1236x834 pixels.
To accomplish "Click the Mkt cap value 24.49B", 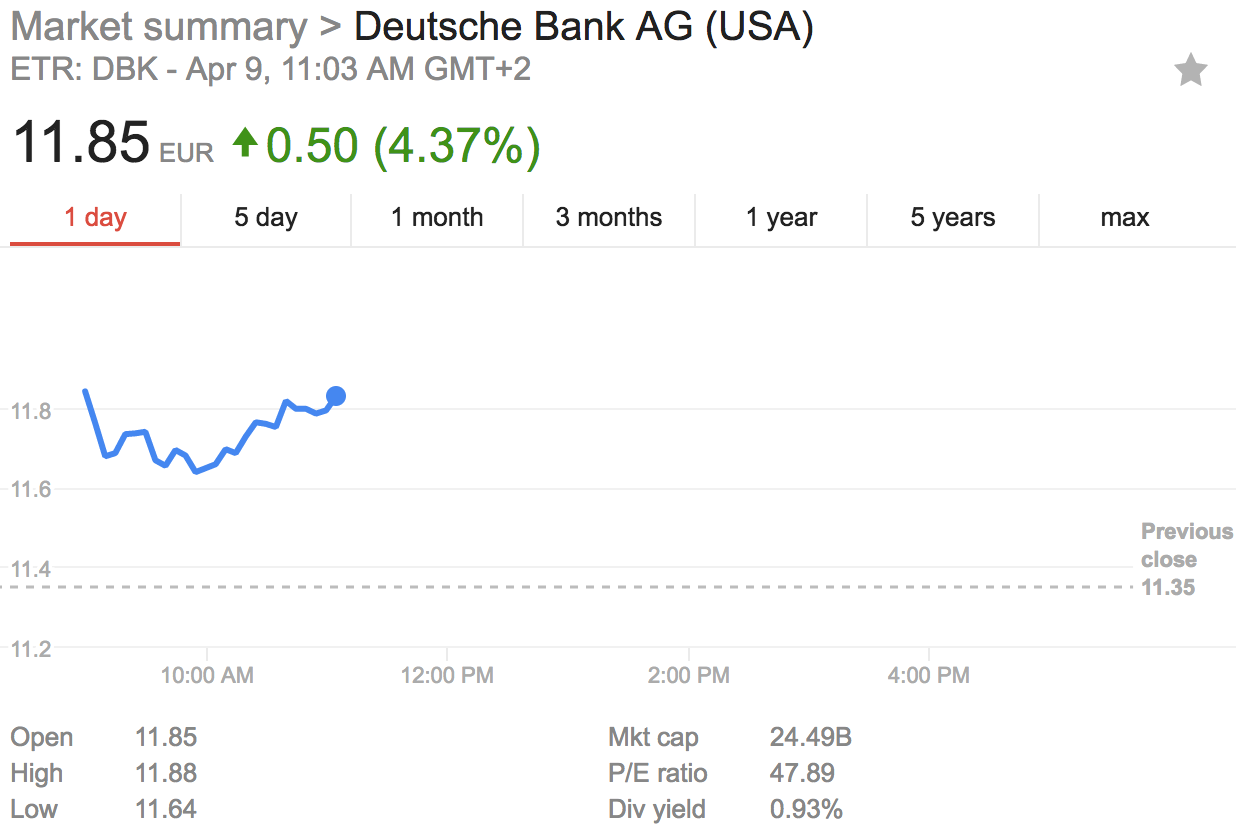I will pyautogui.click(x=811, y=738).
